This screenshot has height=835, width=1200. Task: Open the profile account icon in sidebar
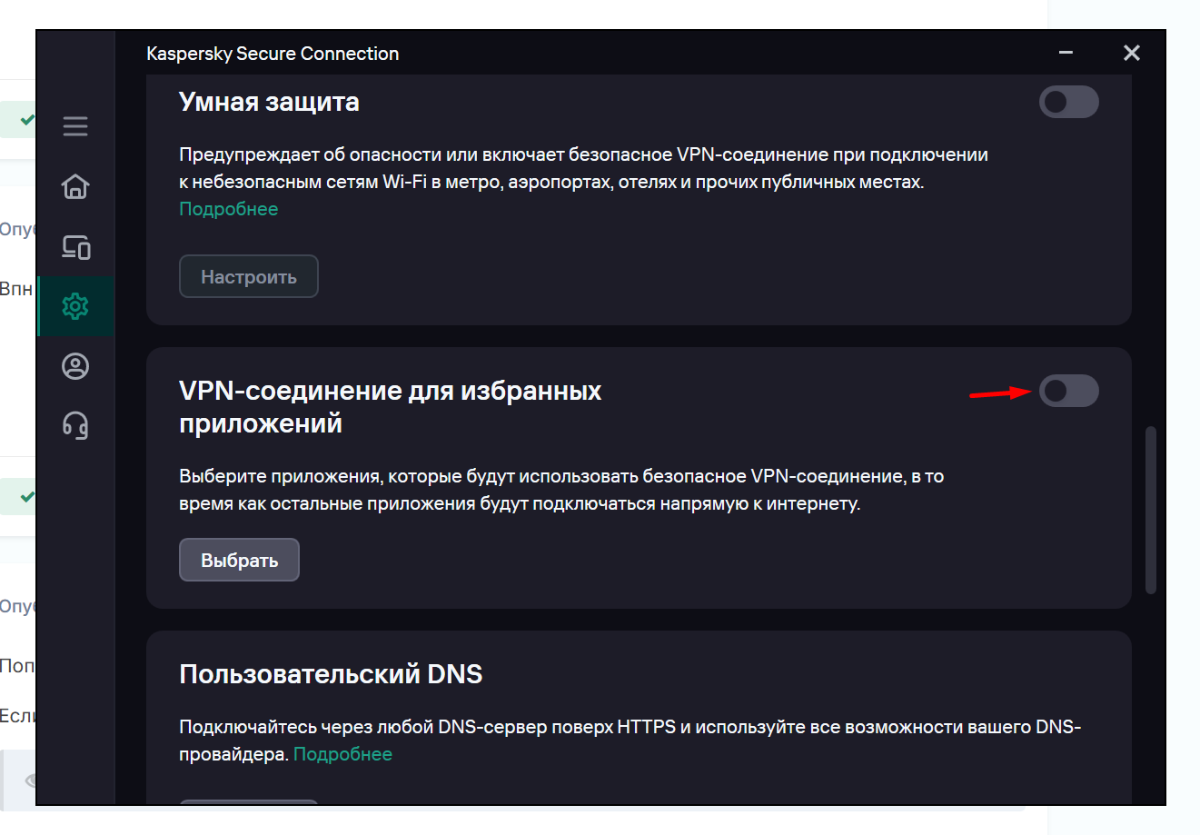tap(75, 366)
